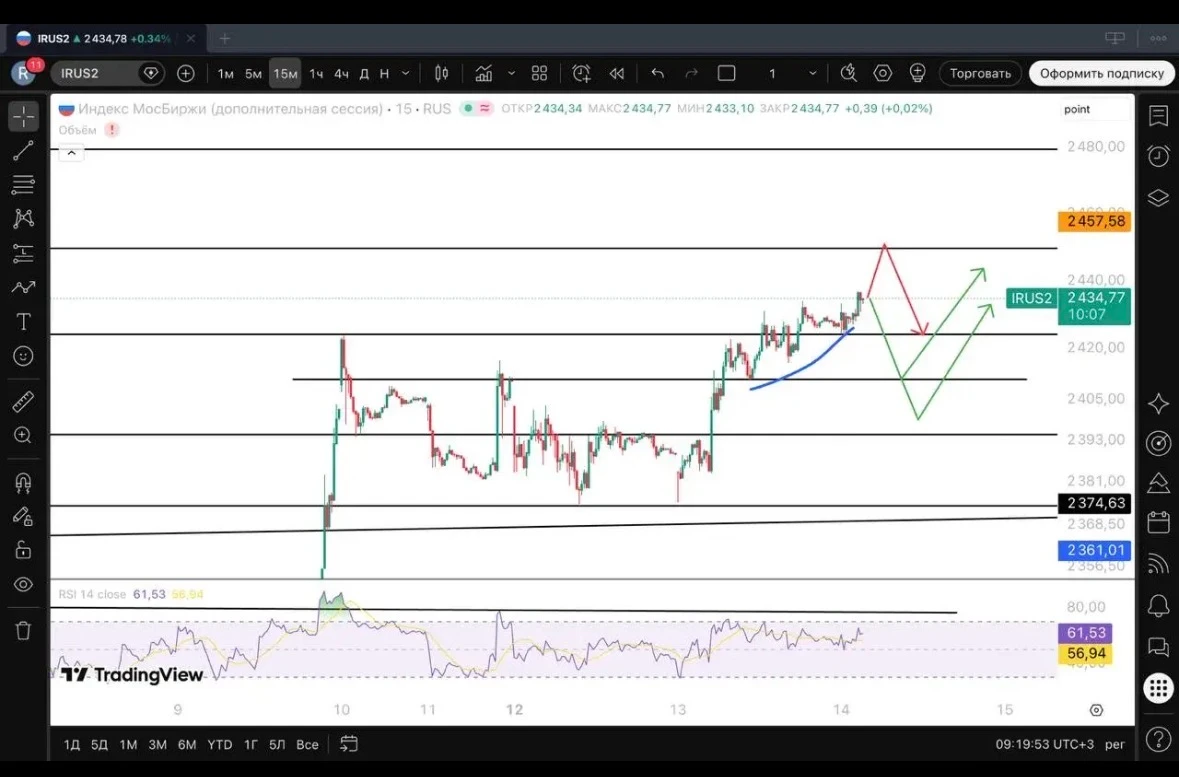The image size is (1179, 777).
Task: Set the YTD date range
Action: click(220, 744)
